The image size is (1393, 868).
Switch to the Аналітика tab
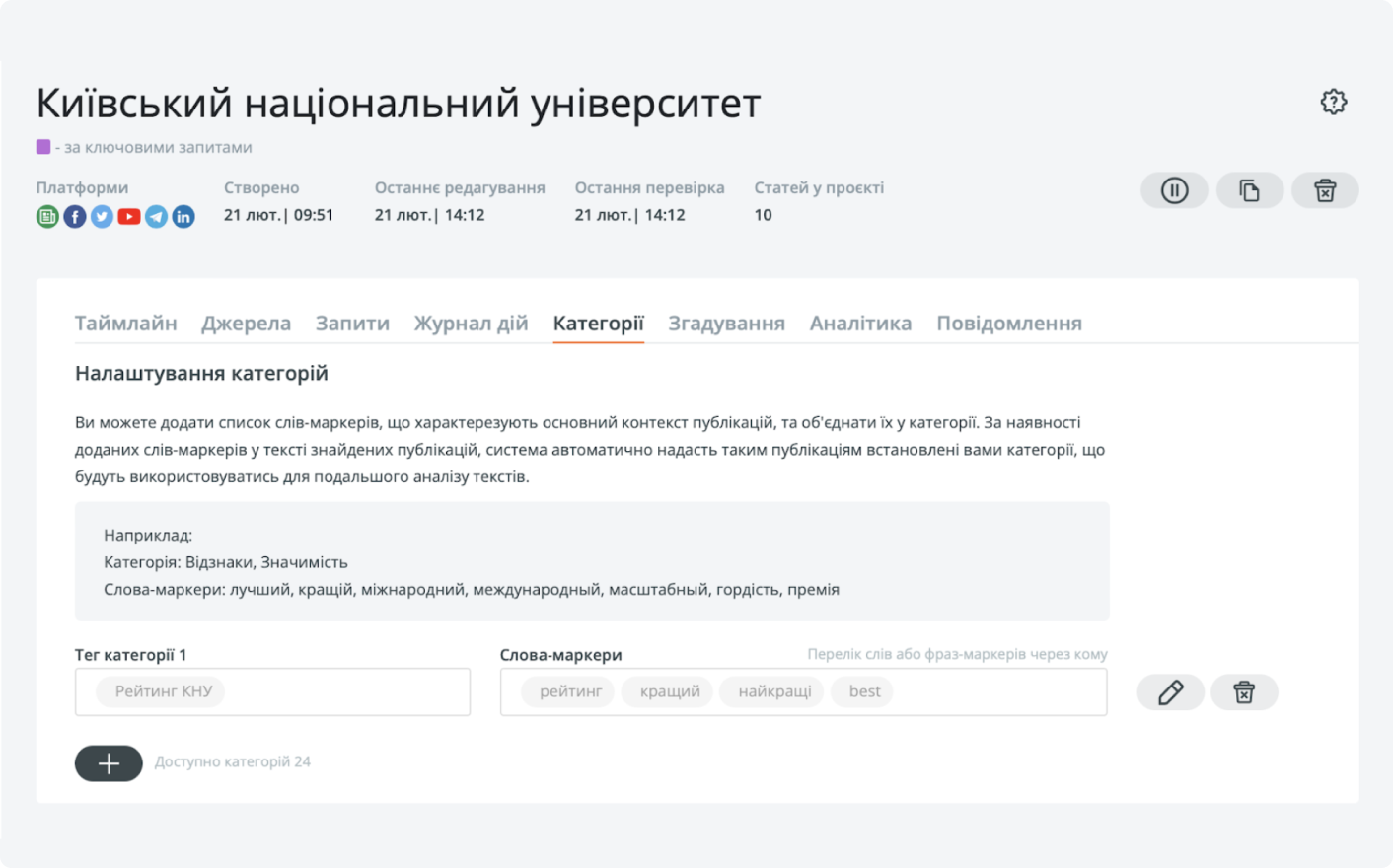(860, 324)
